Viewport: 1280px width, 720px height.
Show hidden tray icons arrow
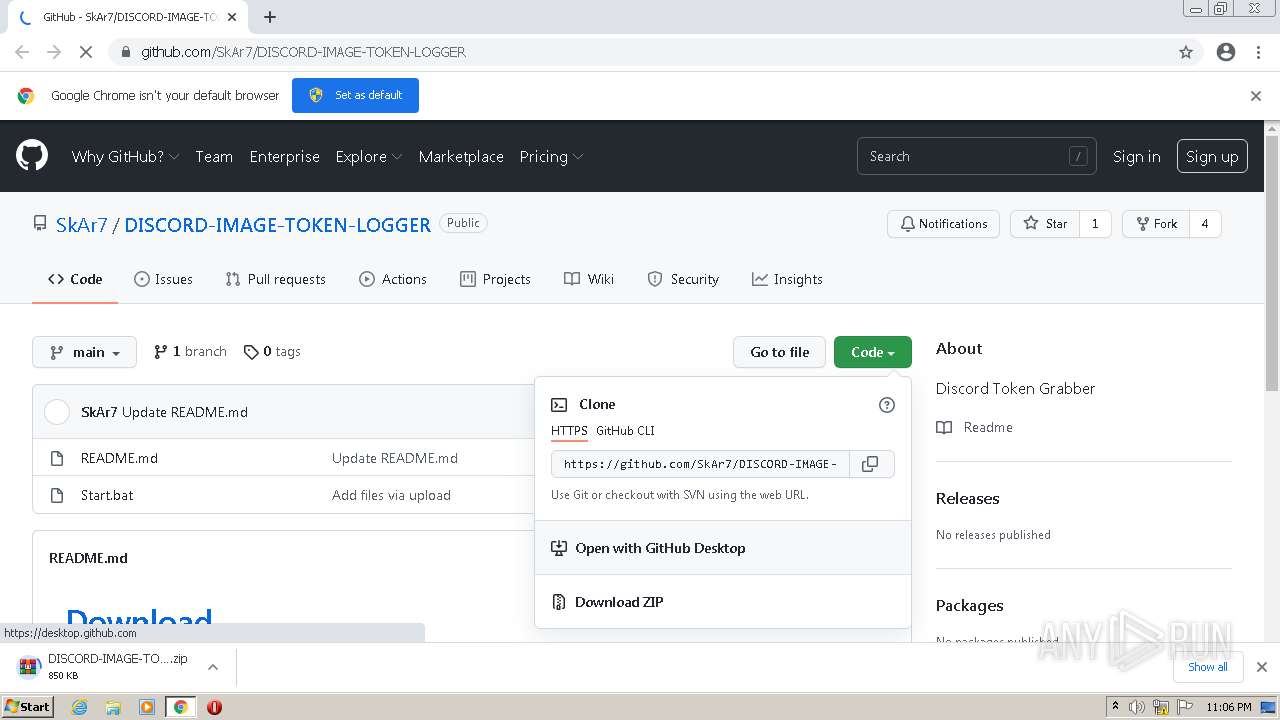pos(1115,706)
